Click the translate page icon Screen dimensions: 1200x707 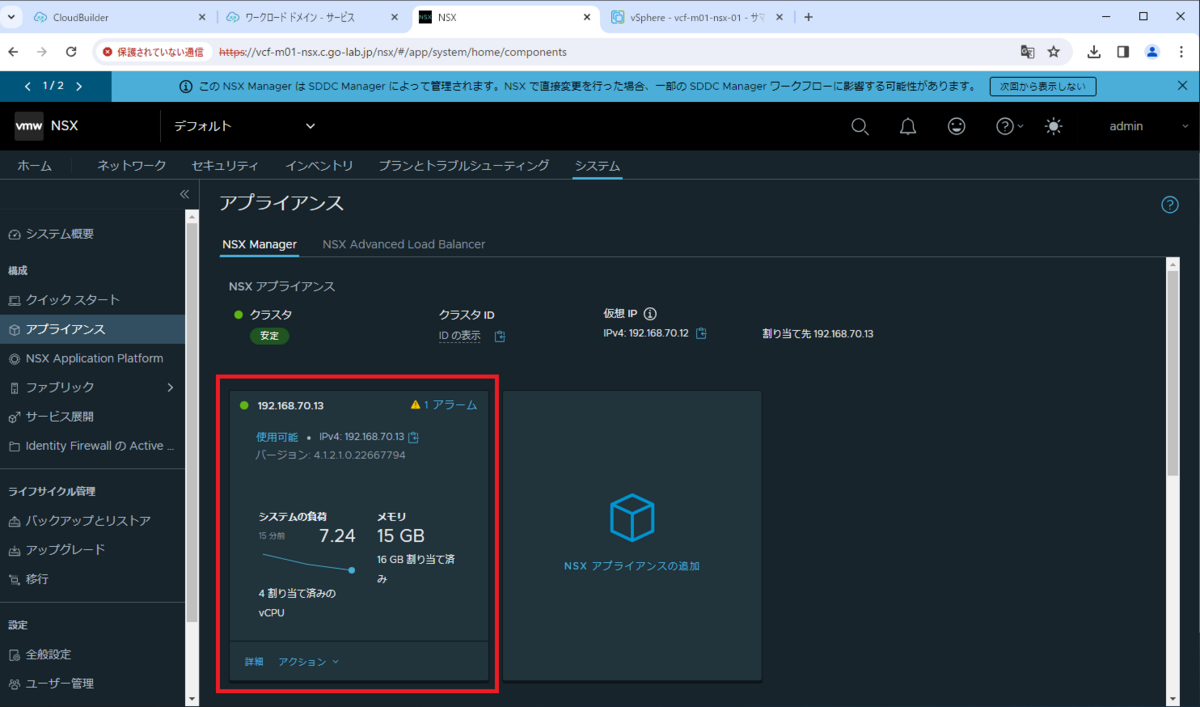click(x=1027, y=52)
